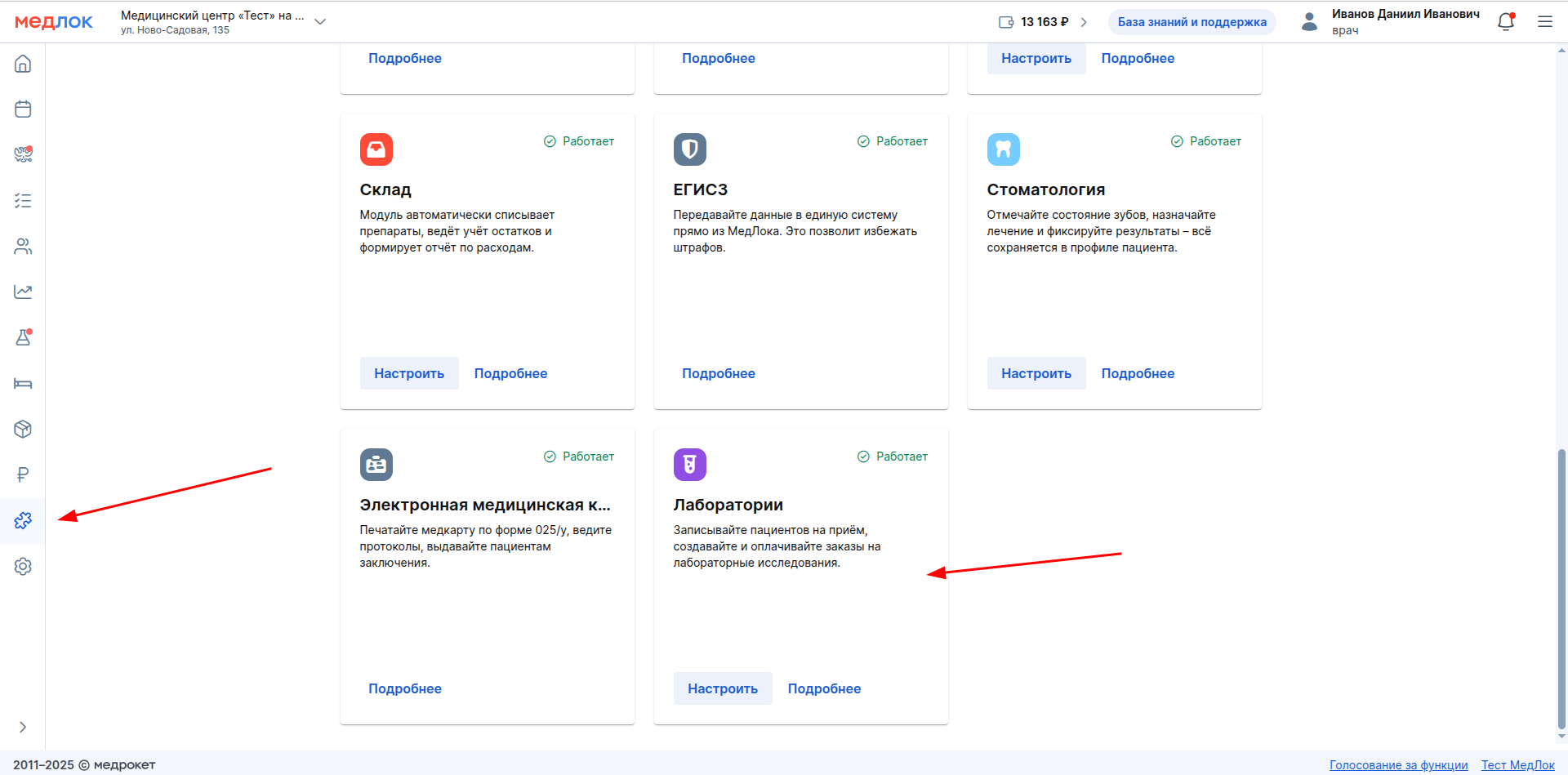1568x775 pixels.
Task: Expand the left sidebar with chevron
Action: pos(23,727)
